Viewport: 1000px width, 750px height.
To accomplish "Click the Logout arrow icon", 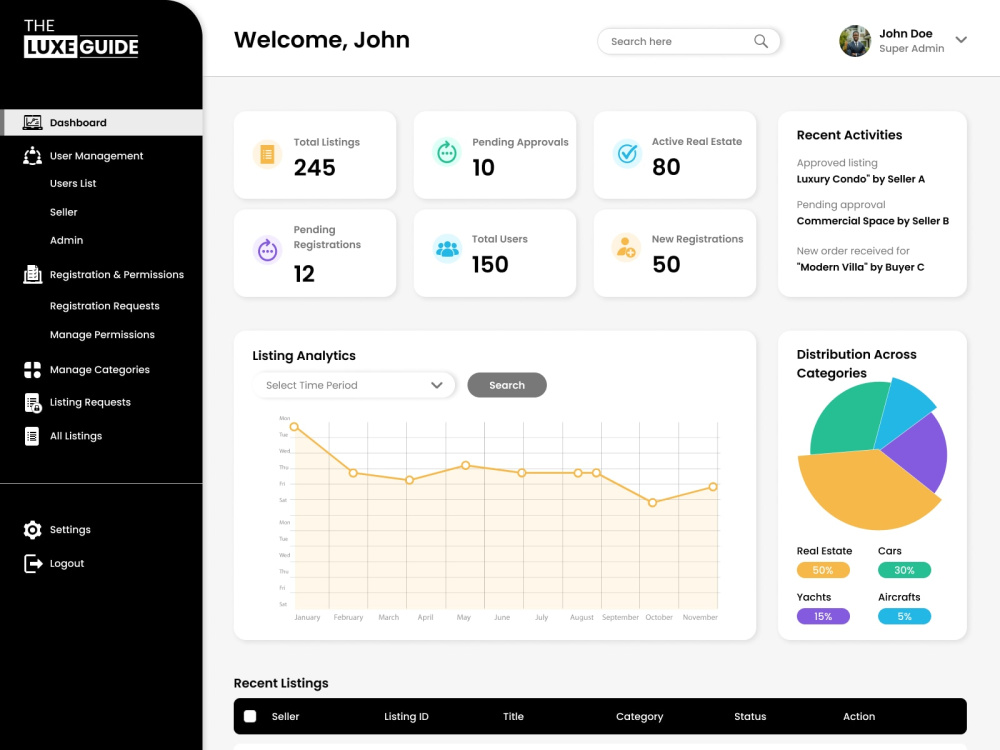I will pos(33,564).
